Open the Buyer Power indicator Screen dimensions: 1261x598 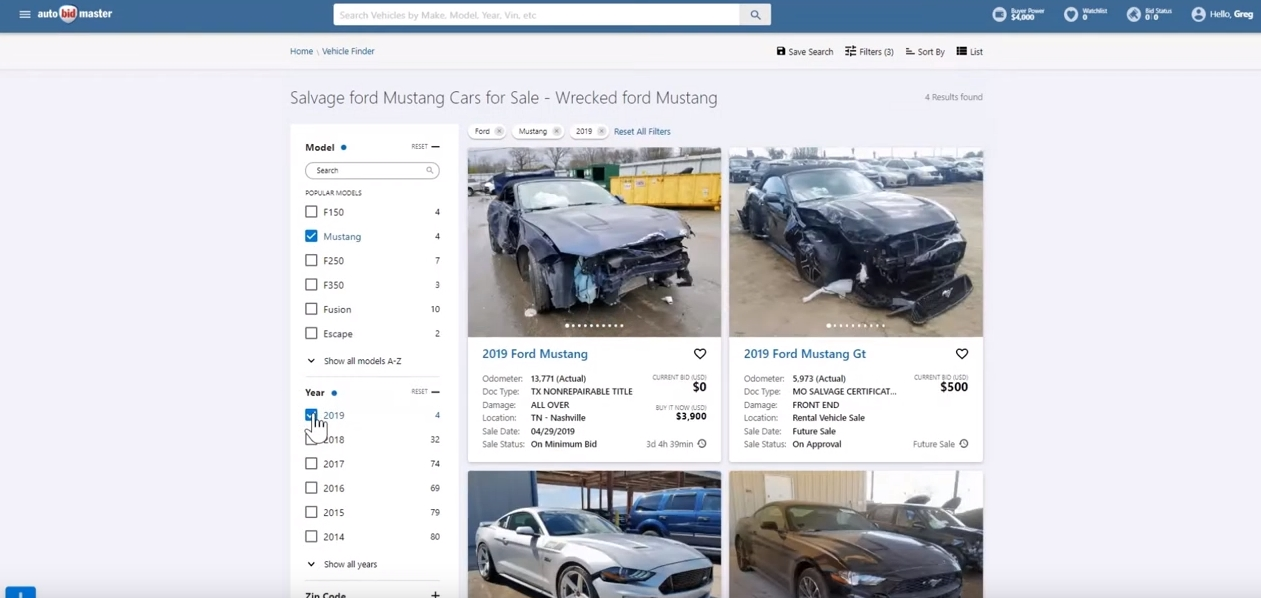(1018, 14)
